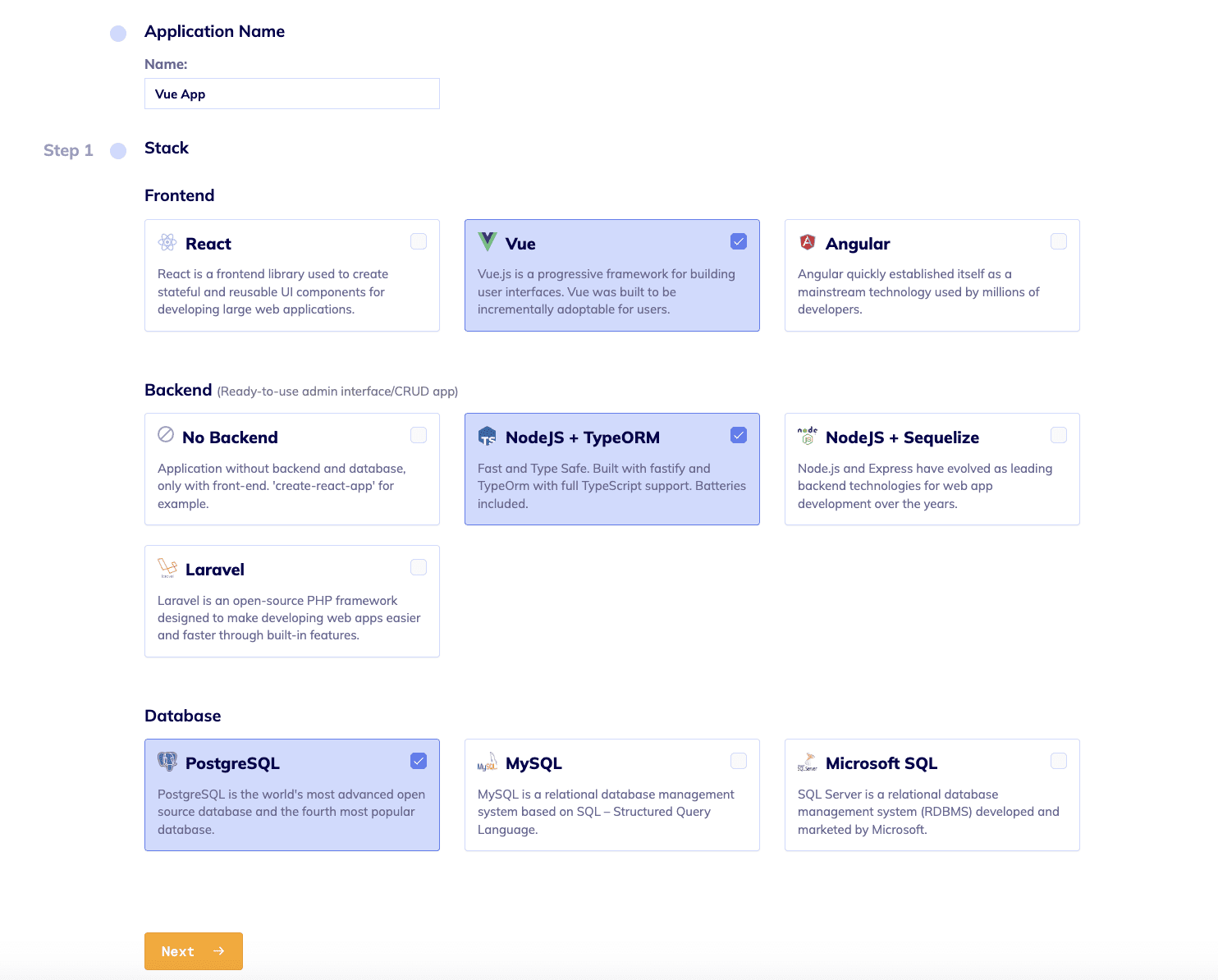This screenshot has width=1218, height=980.
Task: Click the MySQL dolphin logo icon
Action: click(x=488, y=762)
